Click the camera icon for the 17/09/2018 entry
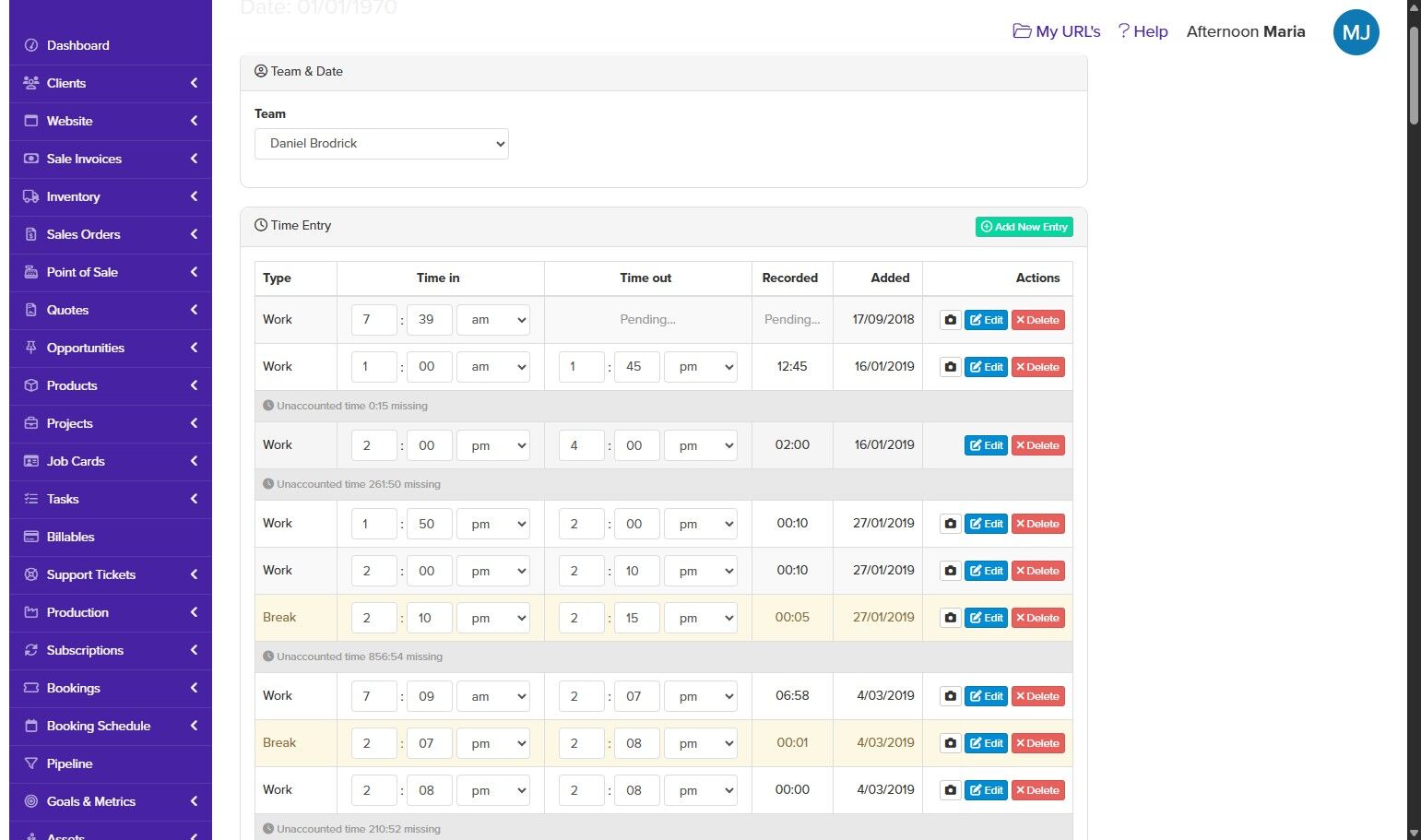 [950, 320]
